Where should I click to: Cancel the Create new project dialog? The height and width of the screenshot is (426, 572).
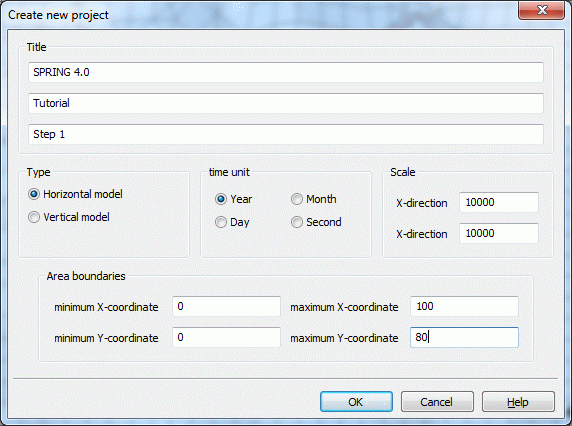click(x=437, y=402)
